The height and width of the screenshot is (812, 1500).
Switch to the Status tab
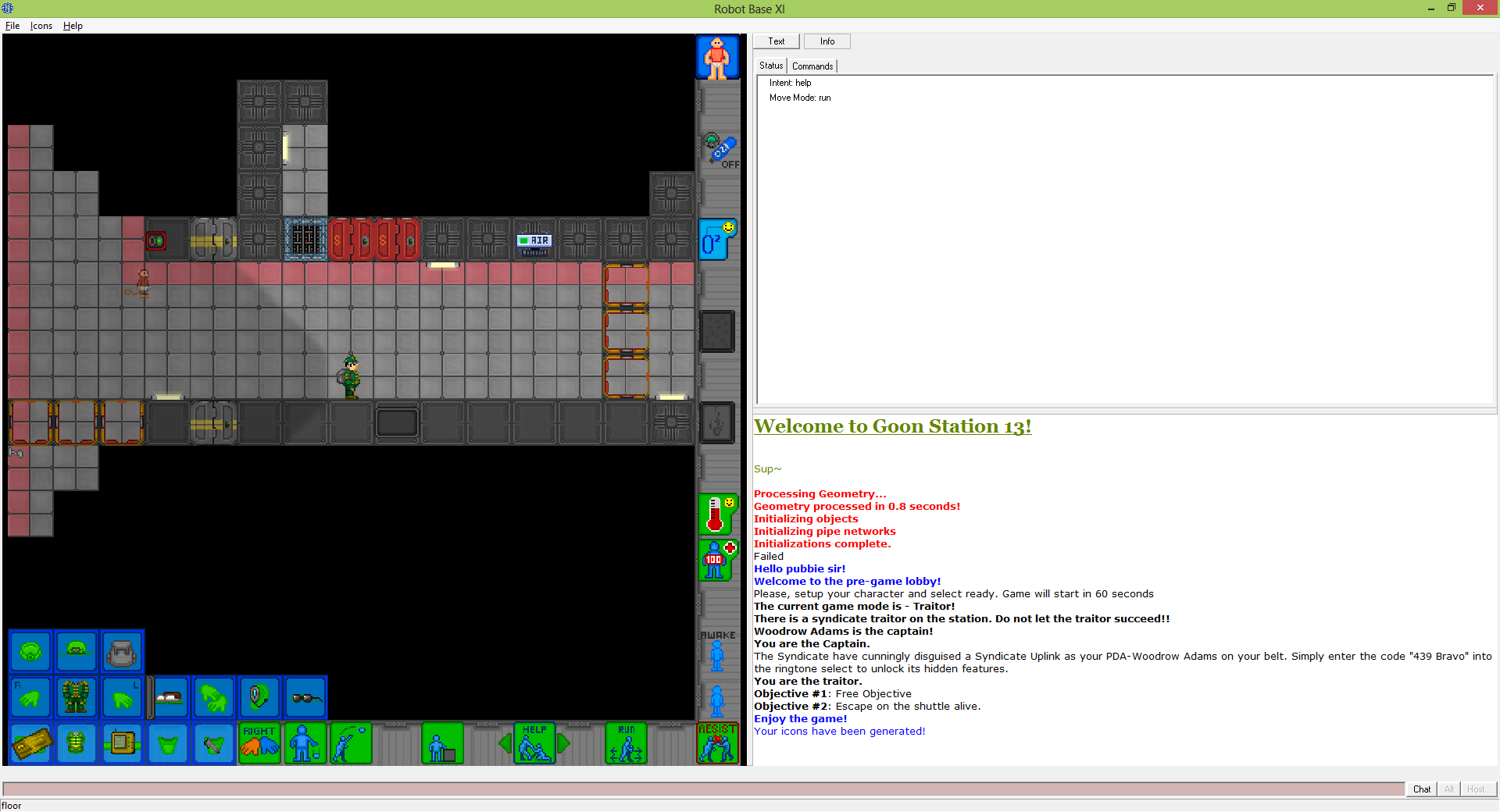(x=771, y=66)
